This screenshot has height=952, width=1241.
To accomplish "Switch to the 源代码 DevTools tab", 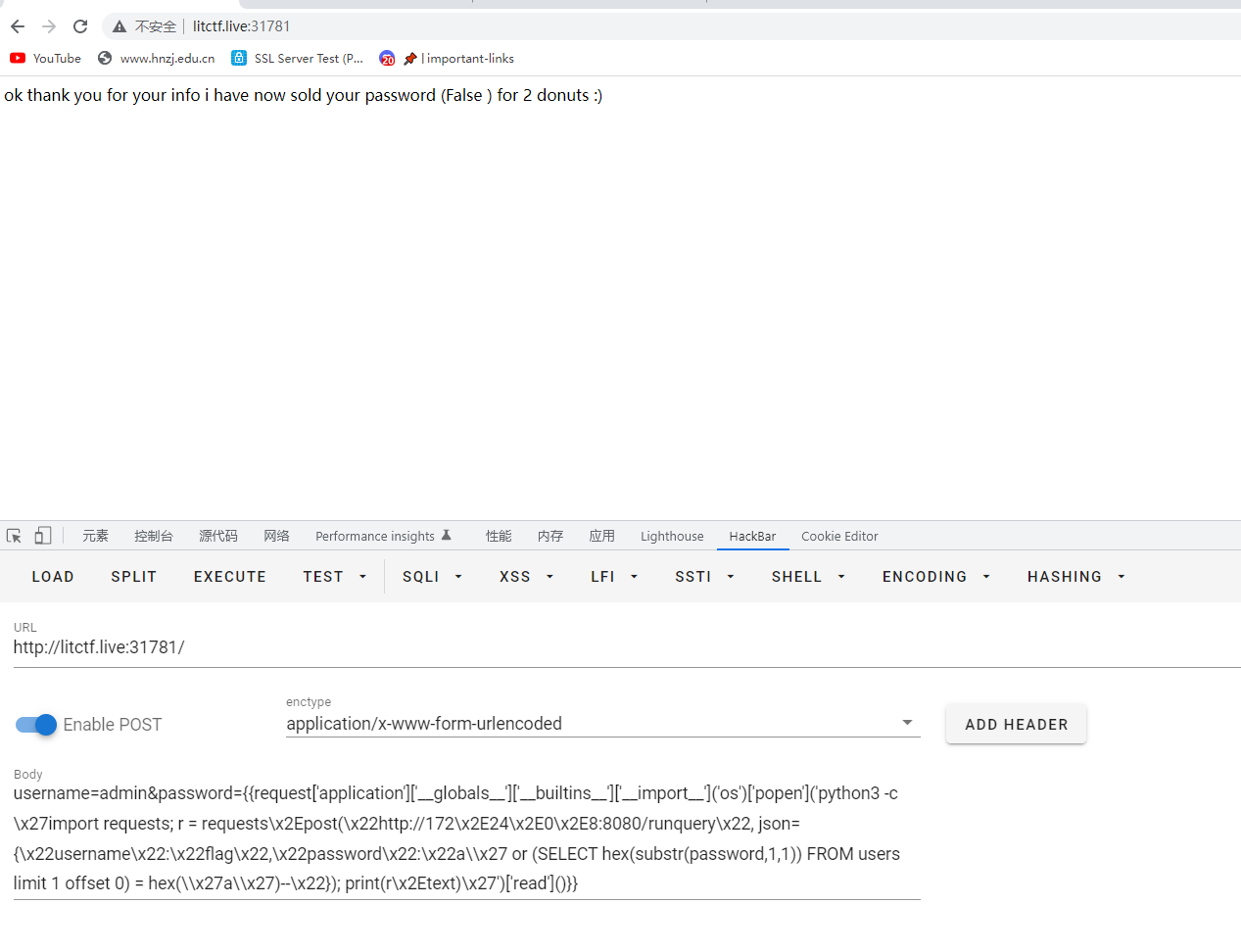I will 218,536.
